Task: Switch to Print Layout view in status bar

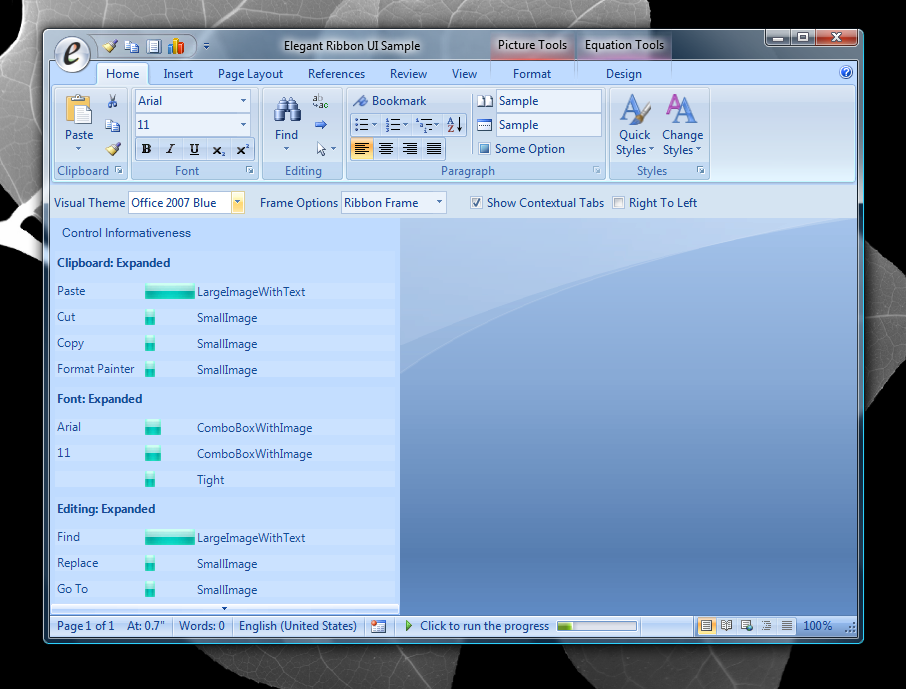Action: pos(706,625)
